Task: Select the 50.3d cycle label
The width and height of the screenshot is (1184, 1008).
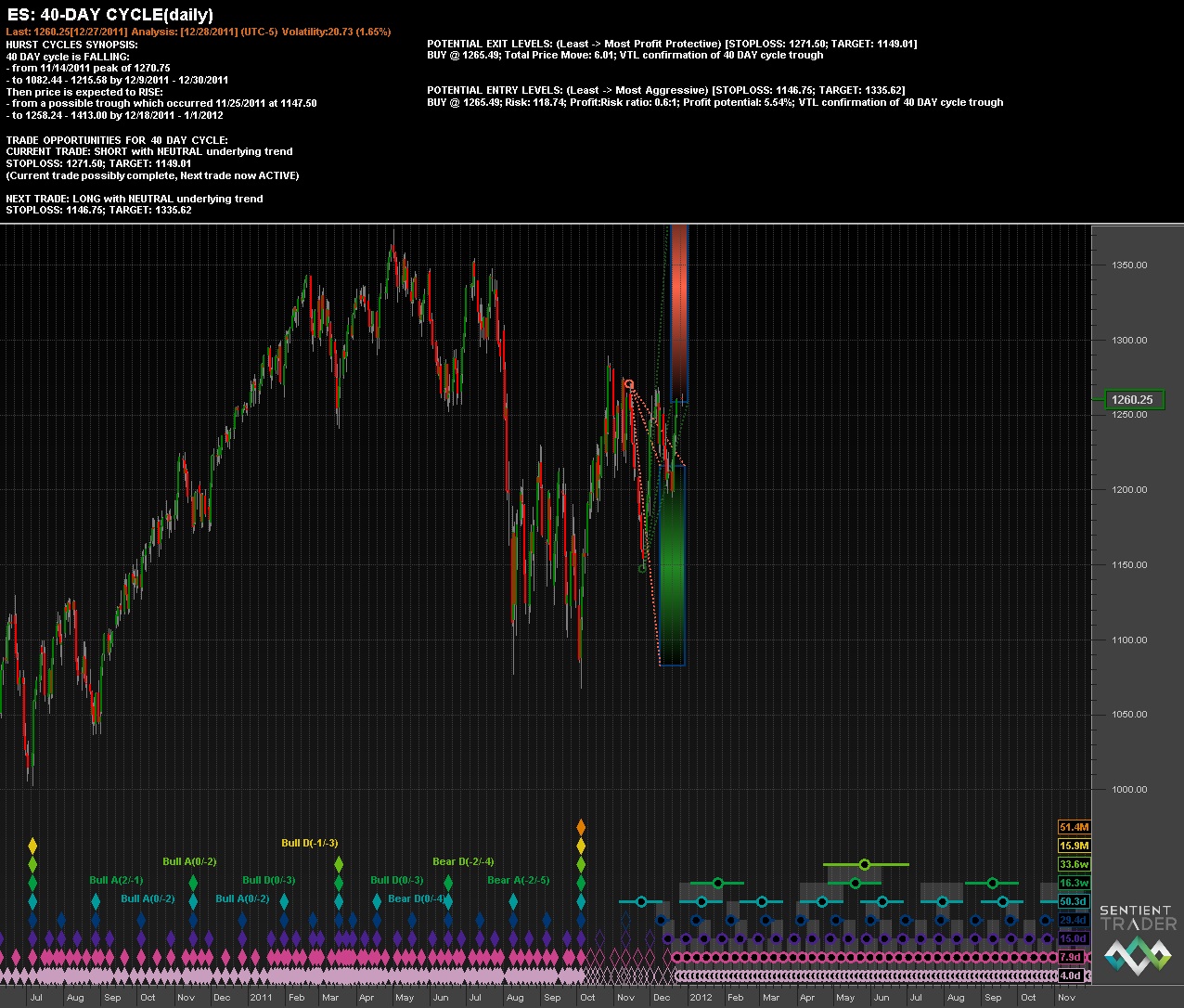Action: (1073, 901)
